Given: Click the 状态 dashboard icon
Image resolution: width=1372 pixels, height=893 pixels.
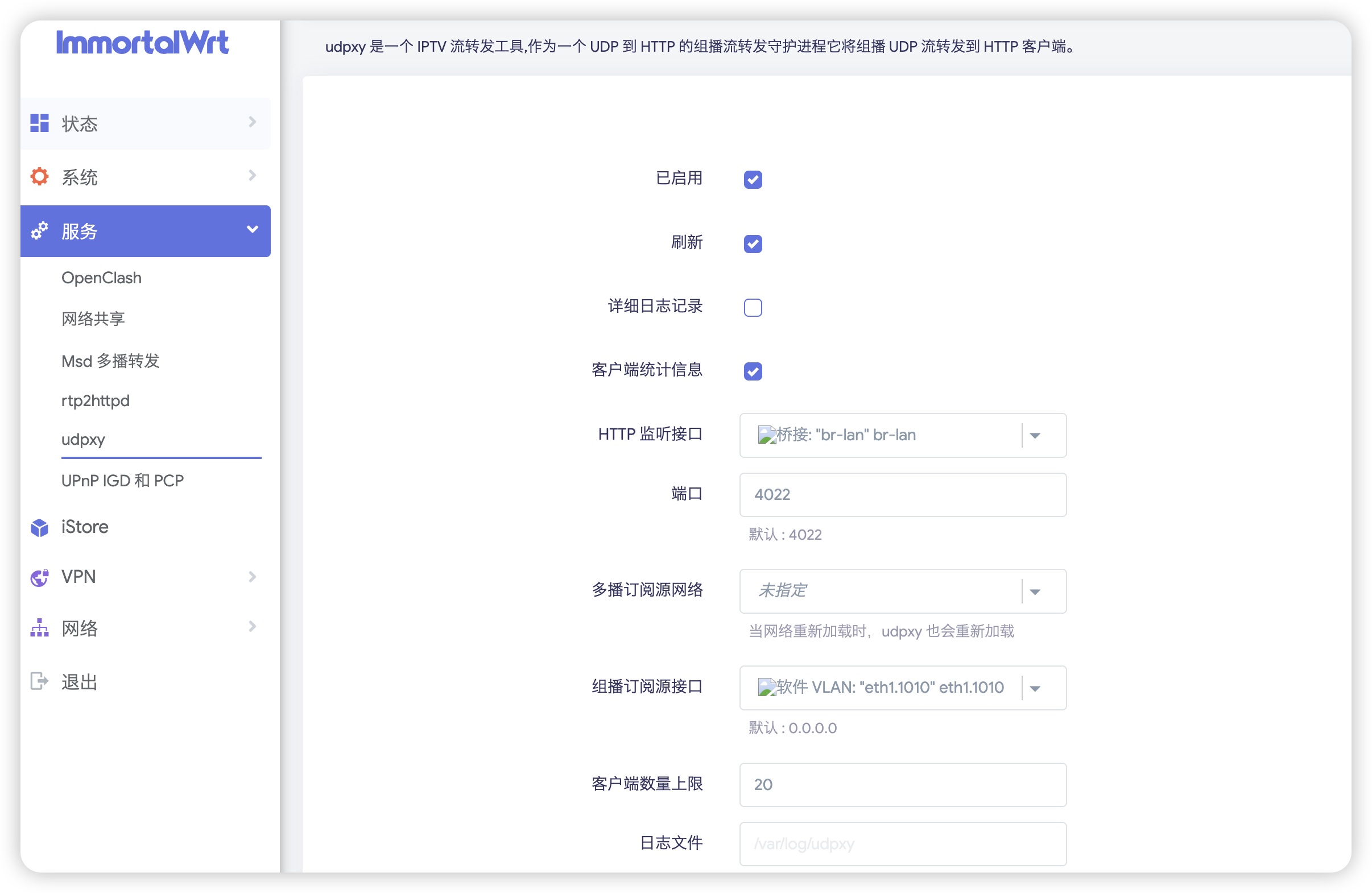Looking at the screenshot, I should tap(39, 123).
